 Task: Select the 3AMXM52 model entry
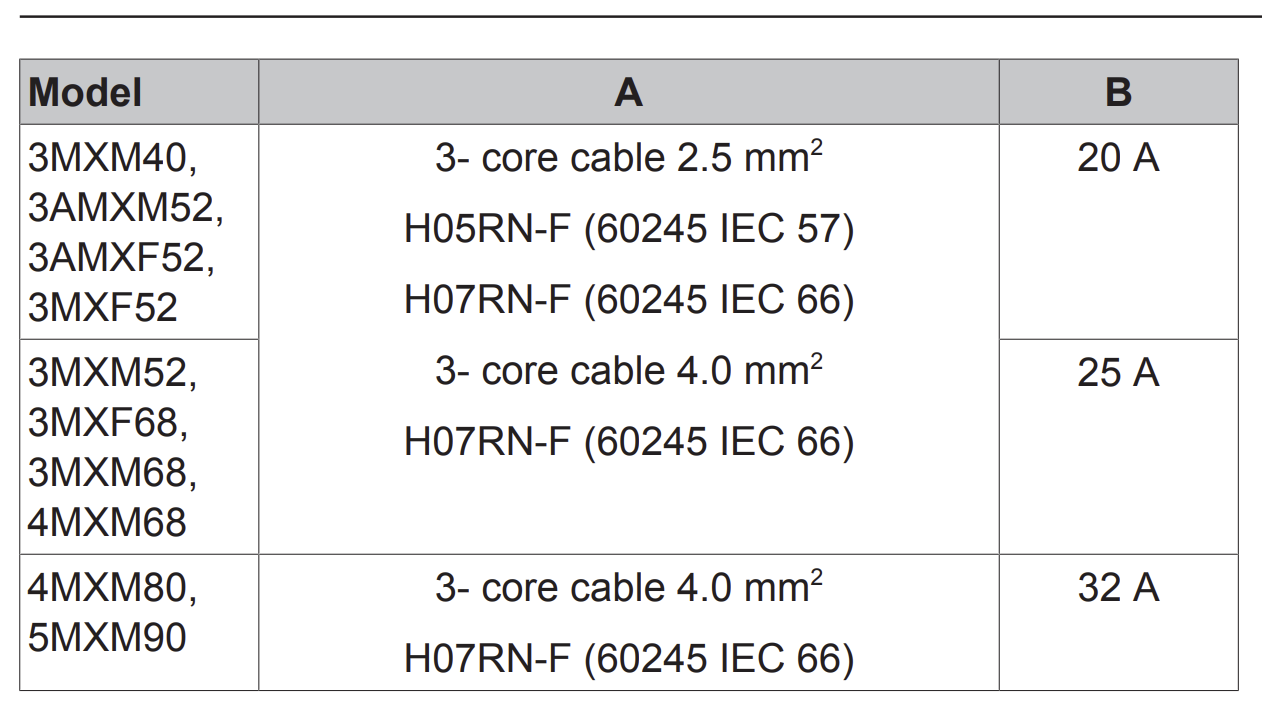(125, 208)
